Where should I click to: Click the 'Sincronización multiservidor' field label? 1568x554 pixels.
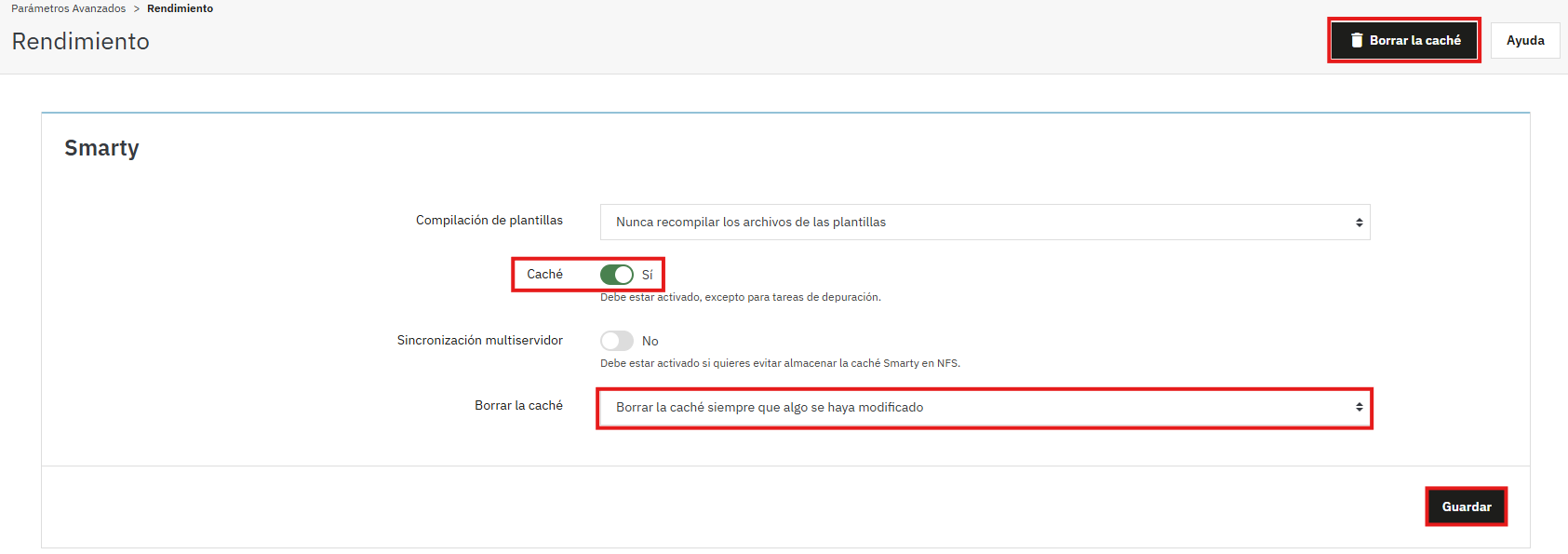pos(479,341)
